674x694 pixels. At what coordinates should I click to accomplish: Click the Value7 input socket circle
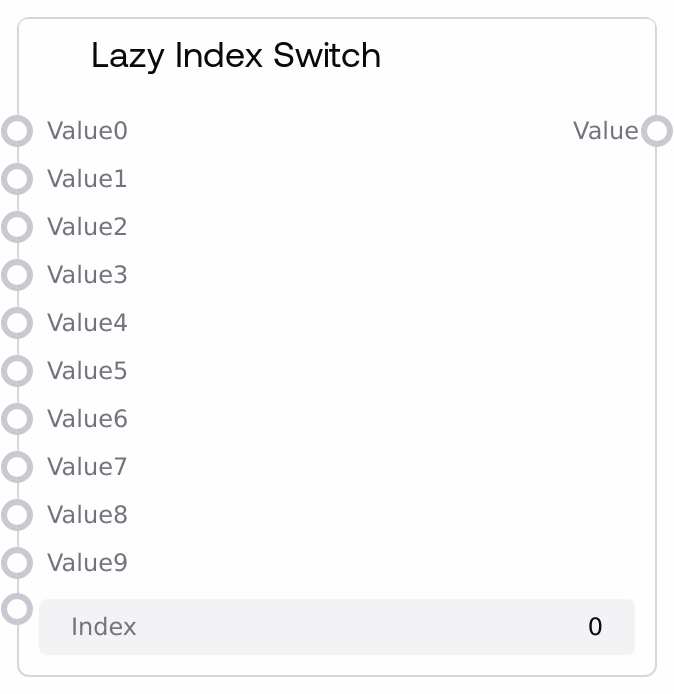point(17,467)
